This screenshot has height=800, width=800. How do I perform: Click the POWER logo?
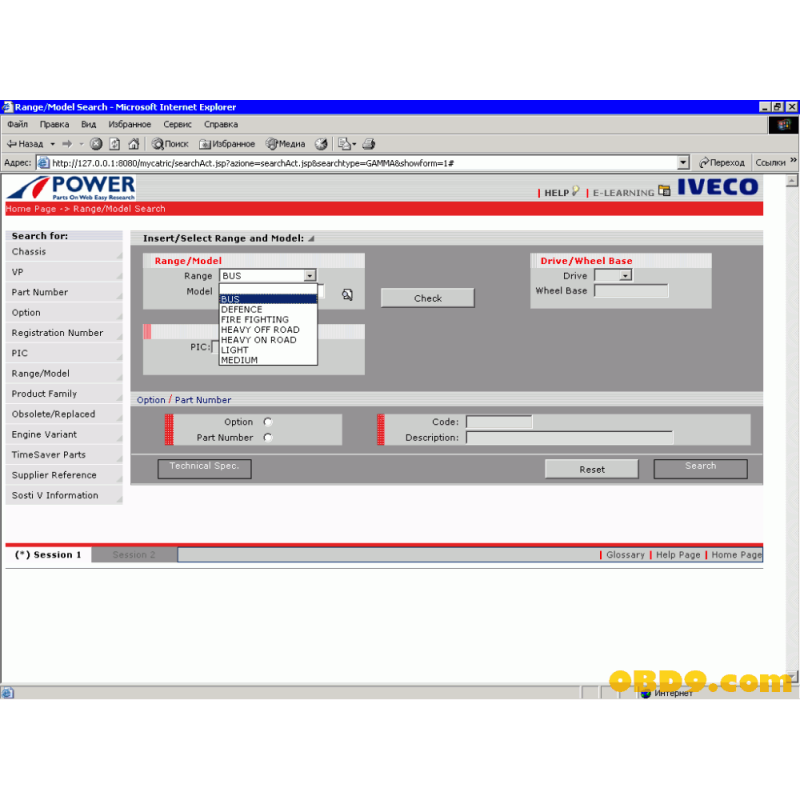[x=71, y=188]
